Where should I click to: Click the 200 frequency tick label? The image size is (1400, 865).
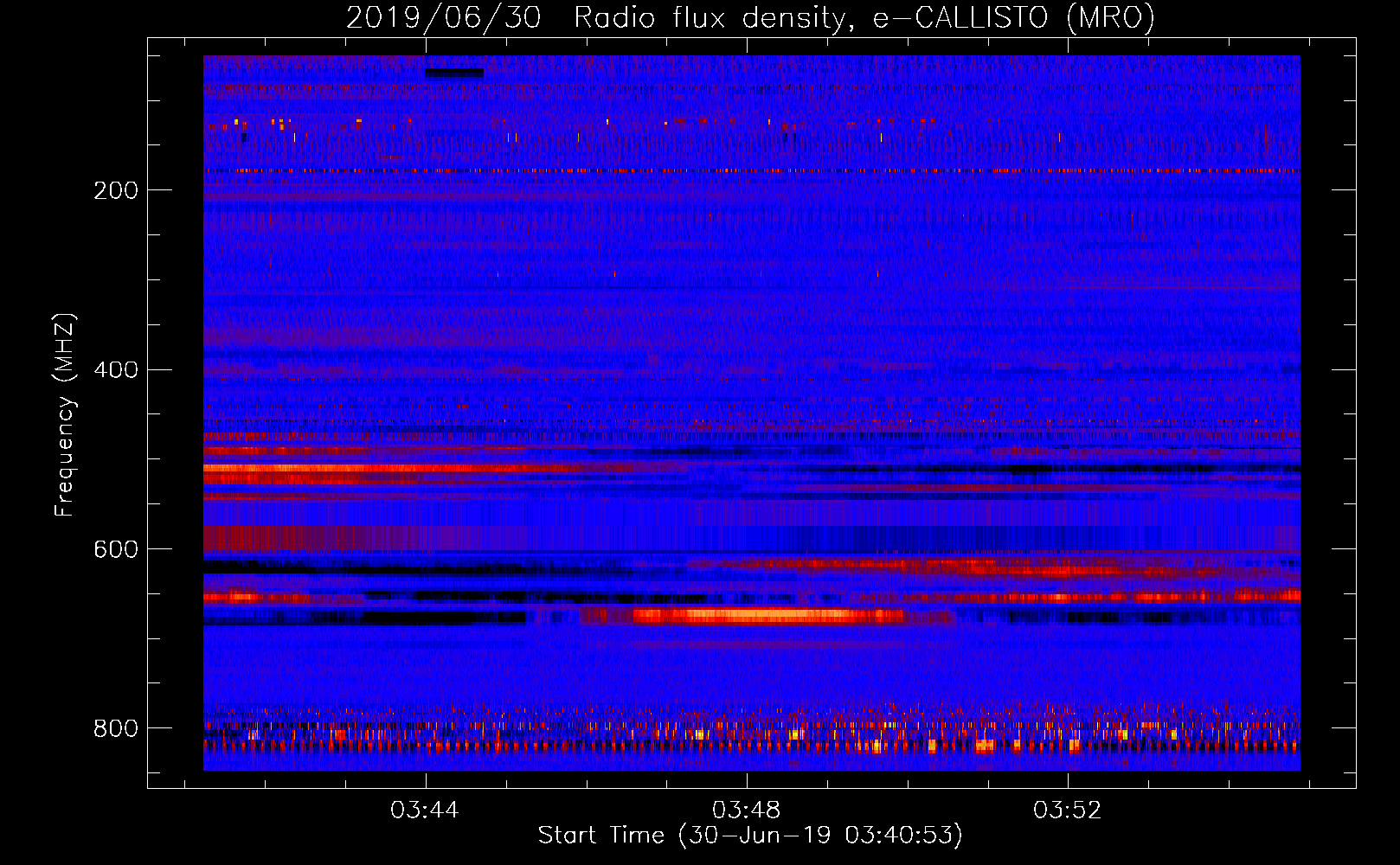[116, 190]
